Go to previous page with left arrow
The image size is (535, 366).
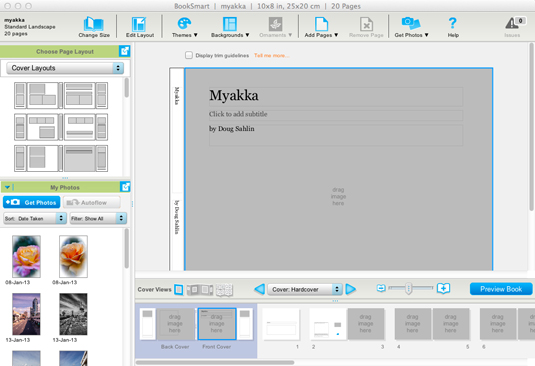point(260,289)
